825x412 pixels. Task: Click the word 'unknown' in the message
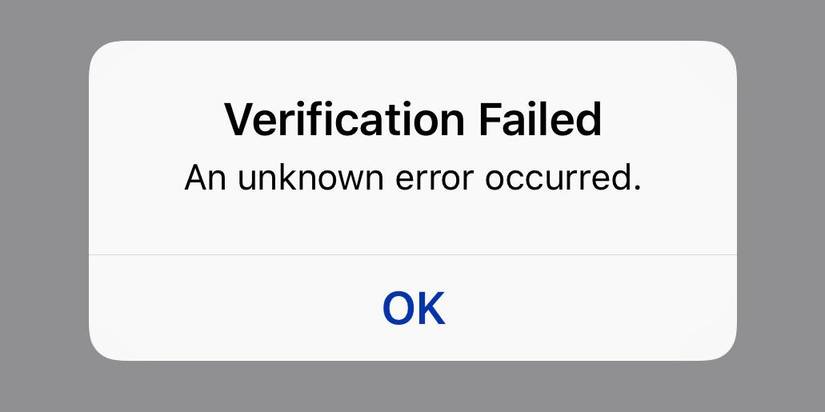(x=310, y=178)
